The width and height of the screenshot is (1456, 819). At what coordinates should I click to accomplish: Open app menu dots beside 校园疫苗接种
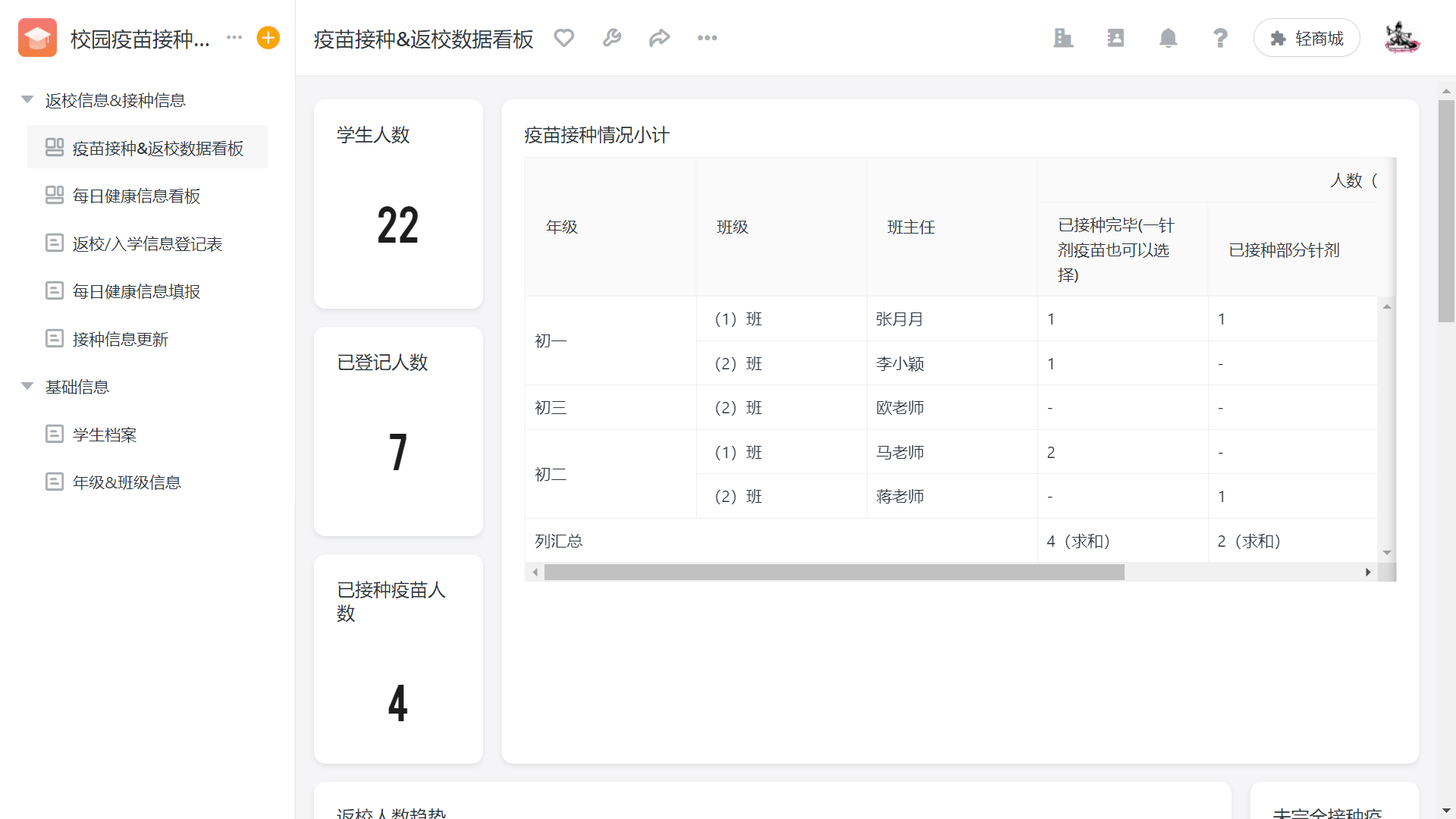click(234, 38)
